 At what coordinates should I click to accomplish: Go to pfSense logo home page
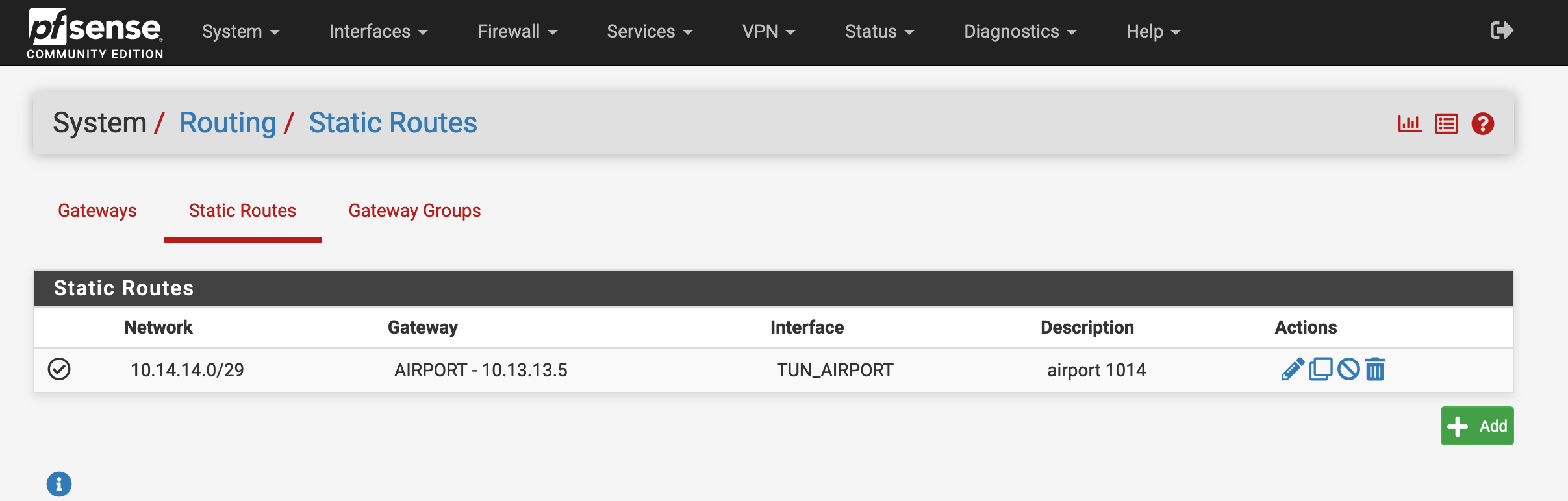(x=95, y=33)
